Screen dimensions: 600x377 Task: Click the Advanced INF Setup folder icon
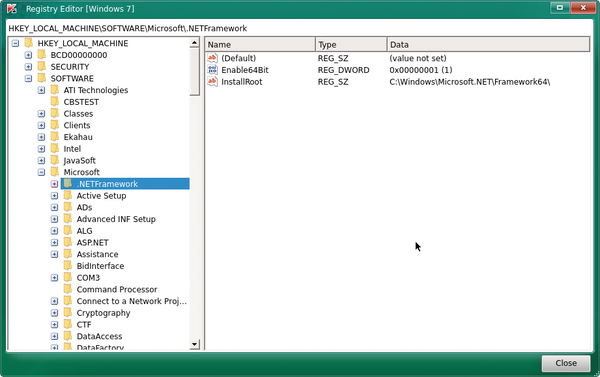pos(68,219)
